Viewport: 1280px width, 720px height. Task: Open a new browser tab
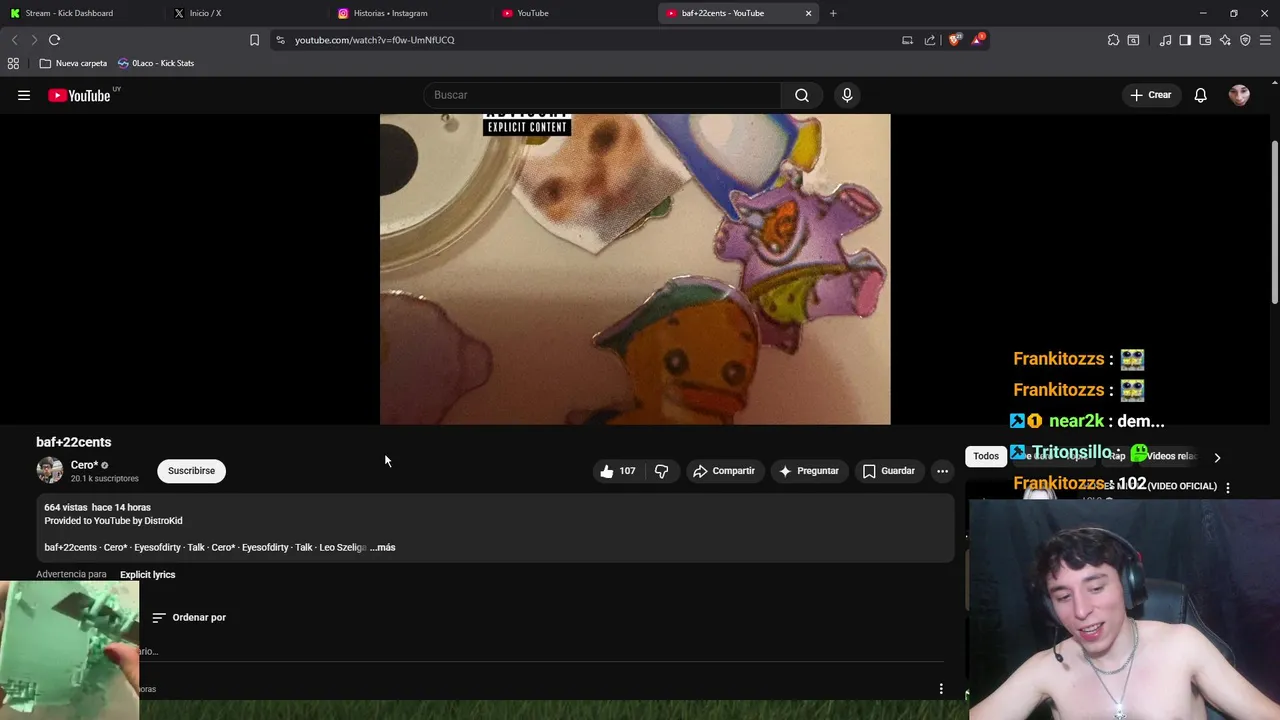[833, 13]
